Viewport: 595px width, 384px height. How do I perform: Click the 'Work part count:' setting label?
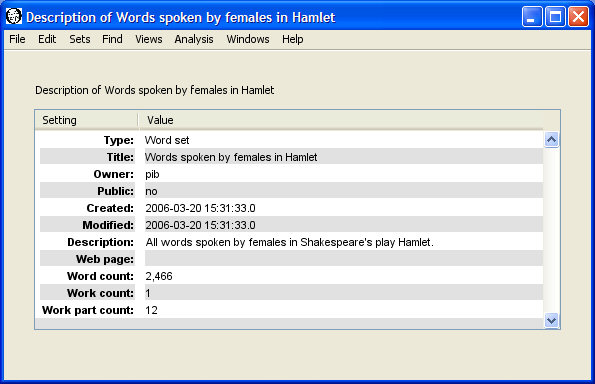[88, 310]
